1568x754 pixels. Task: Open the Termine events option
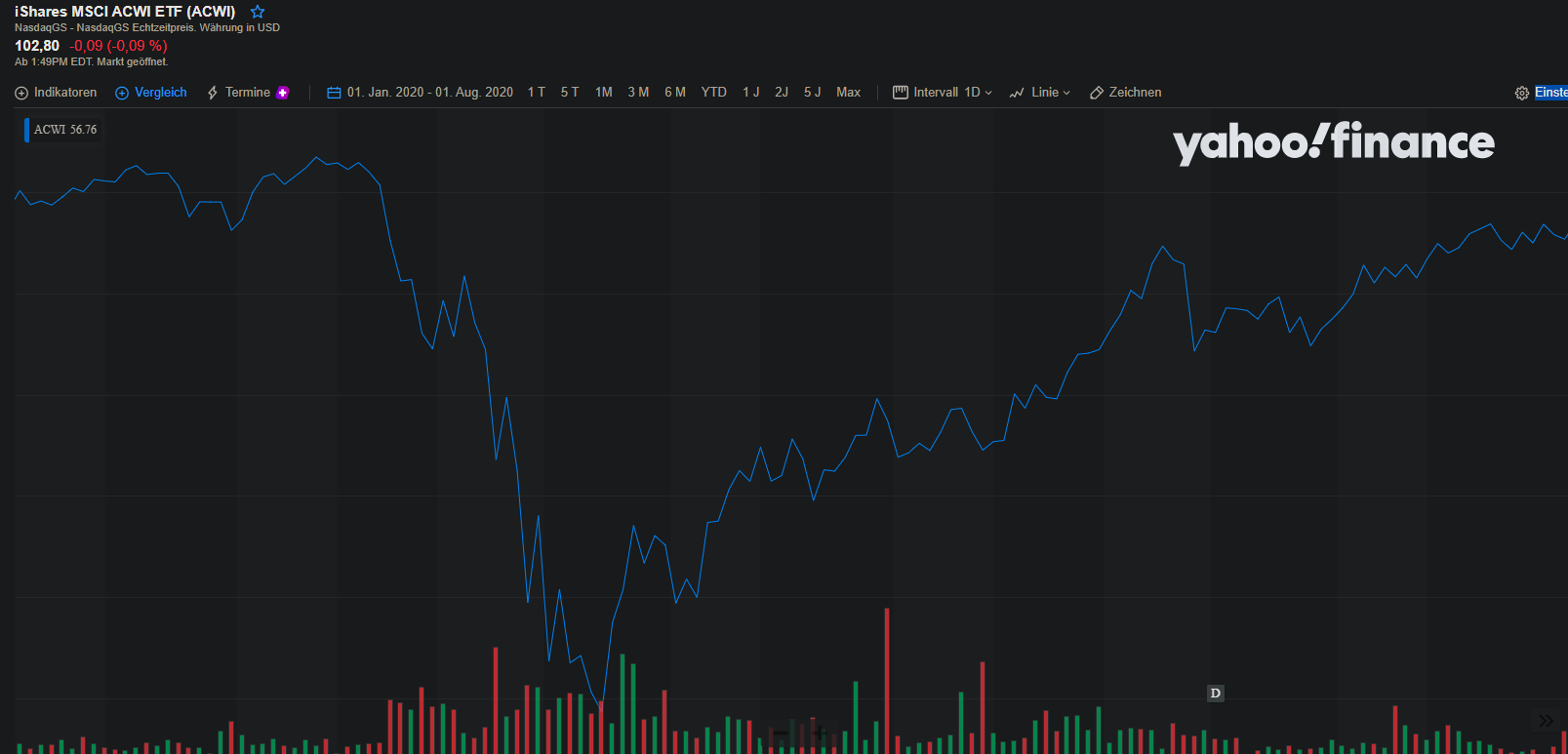click(238, 93)
